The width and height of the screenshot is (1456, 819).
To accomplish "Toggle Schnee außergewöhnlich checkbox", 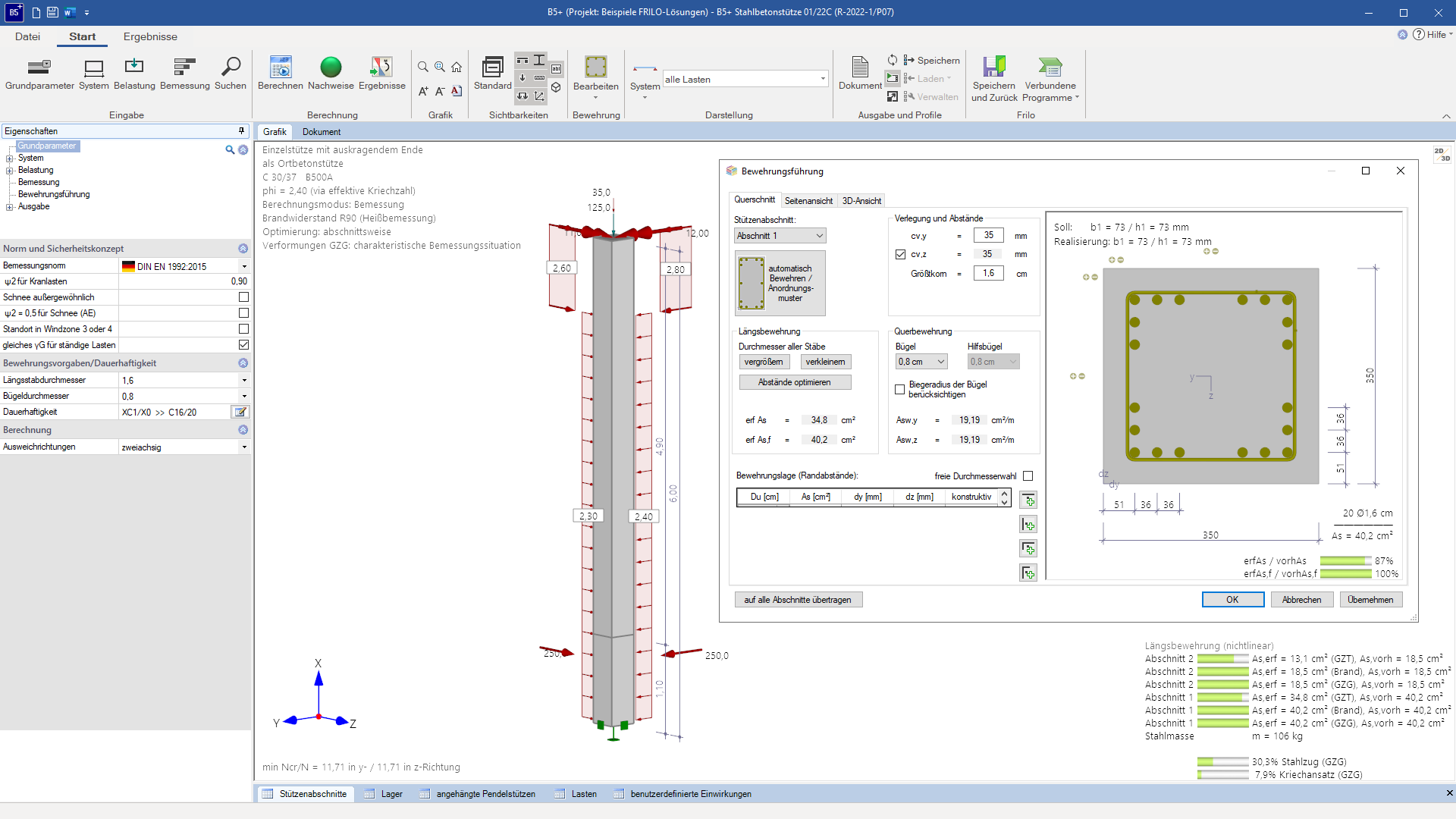I will pyautogui.click(x=243, y=297).
